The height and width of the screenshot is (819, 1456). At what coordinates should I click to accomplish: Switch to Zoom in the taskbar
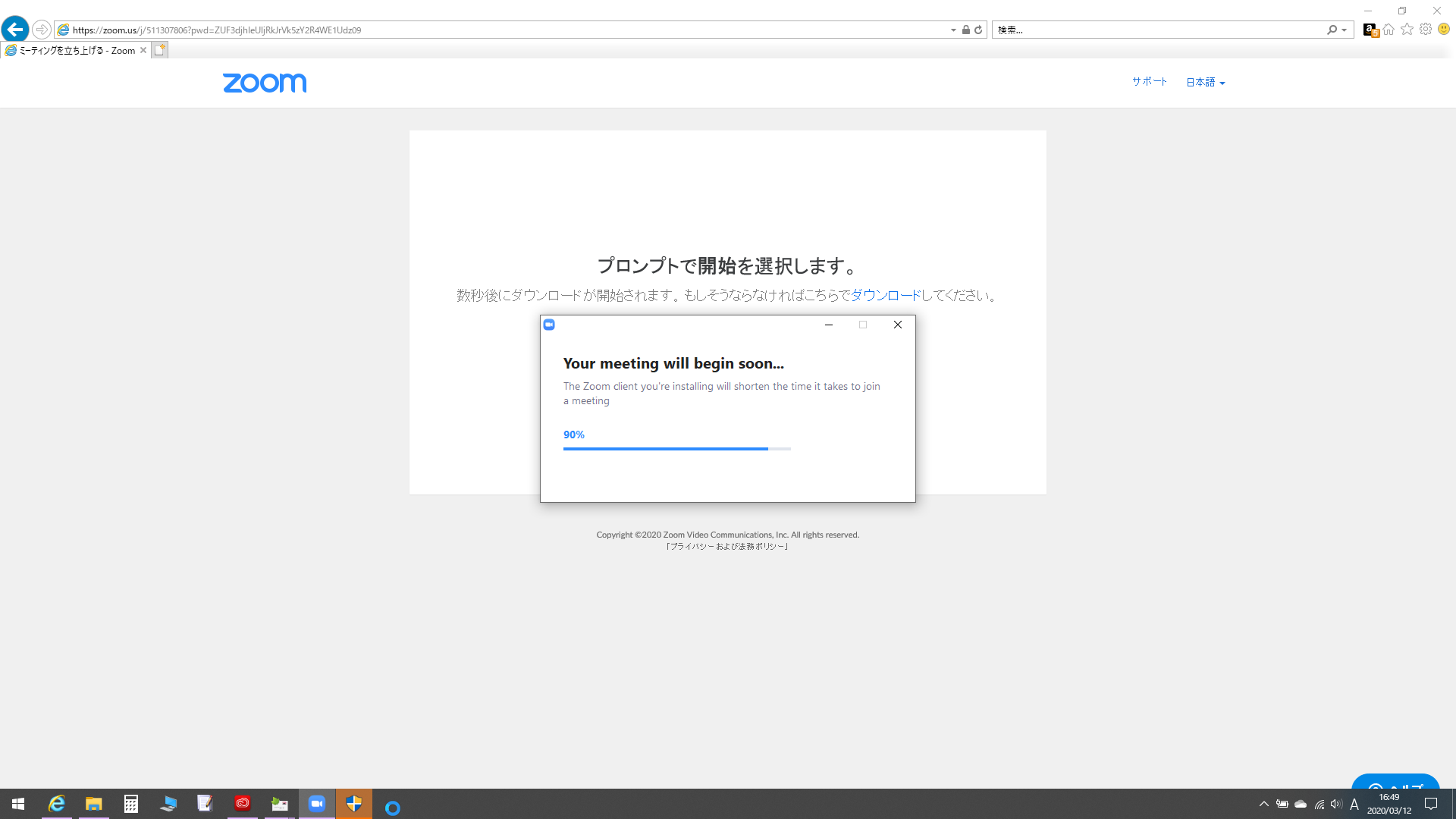click(317, 804)
